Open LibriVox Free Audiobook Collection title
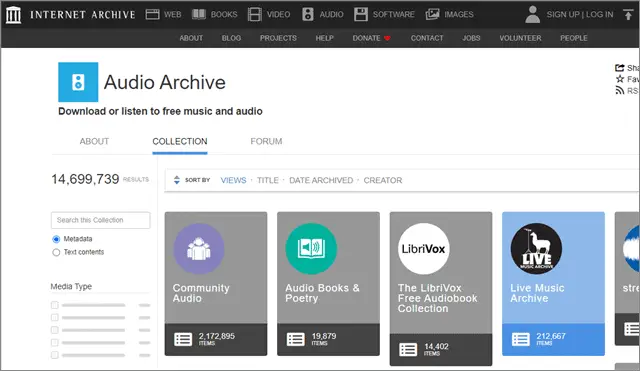 pyautogui.click(x=438, y=298)
